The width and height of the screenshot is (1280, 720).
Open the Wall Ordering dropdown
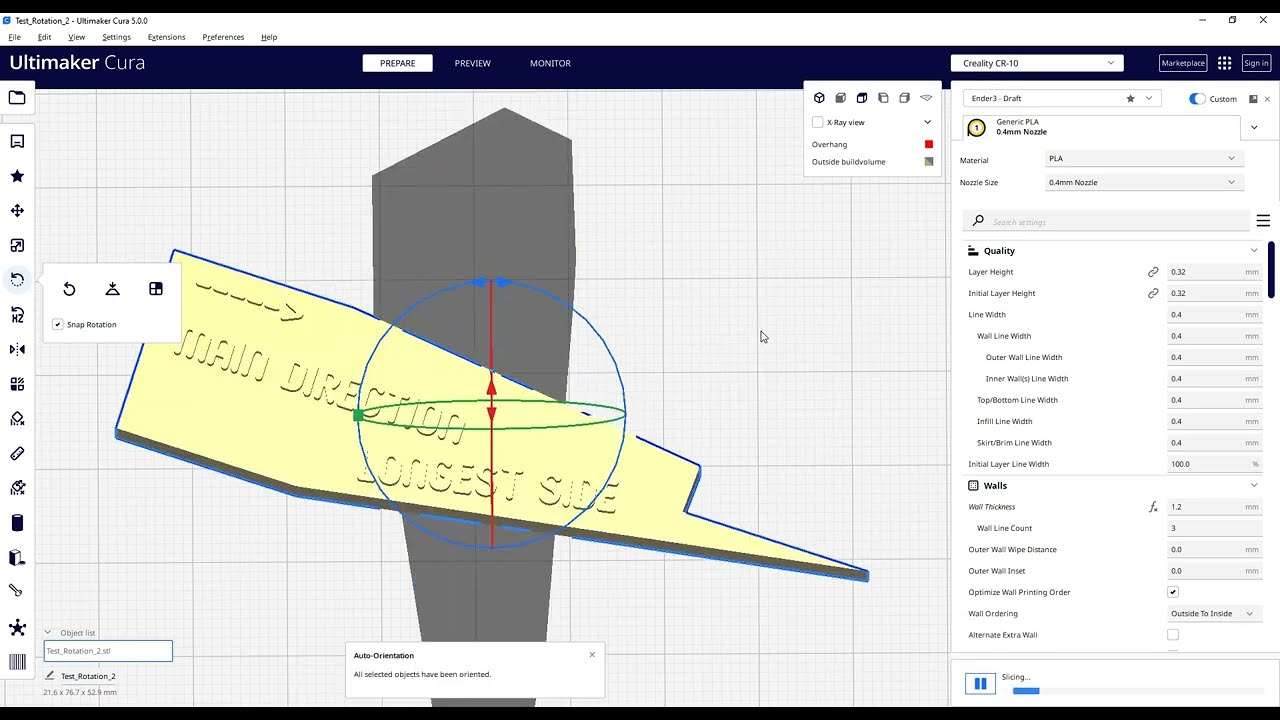click(x=1213, y=614)
